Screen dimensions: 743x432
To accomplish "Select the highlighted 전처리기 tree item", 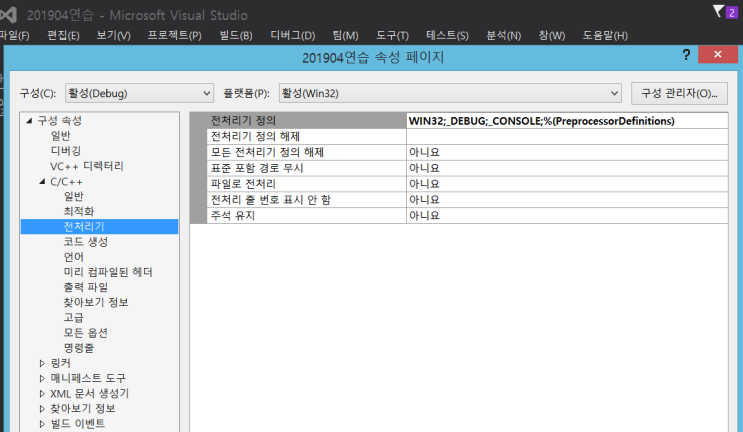I will click(84, 226).
